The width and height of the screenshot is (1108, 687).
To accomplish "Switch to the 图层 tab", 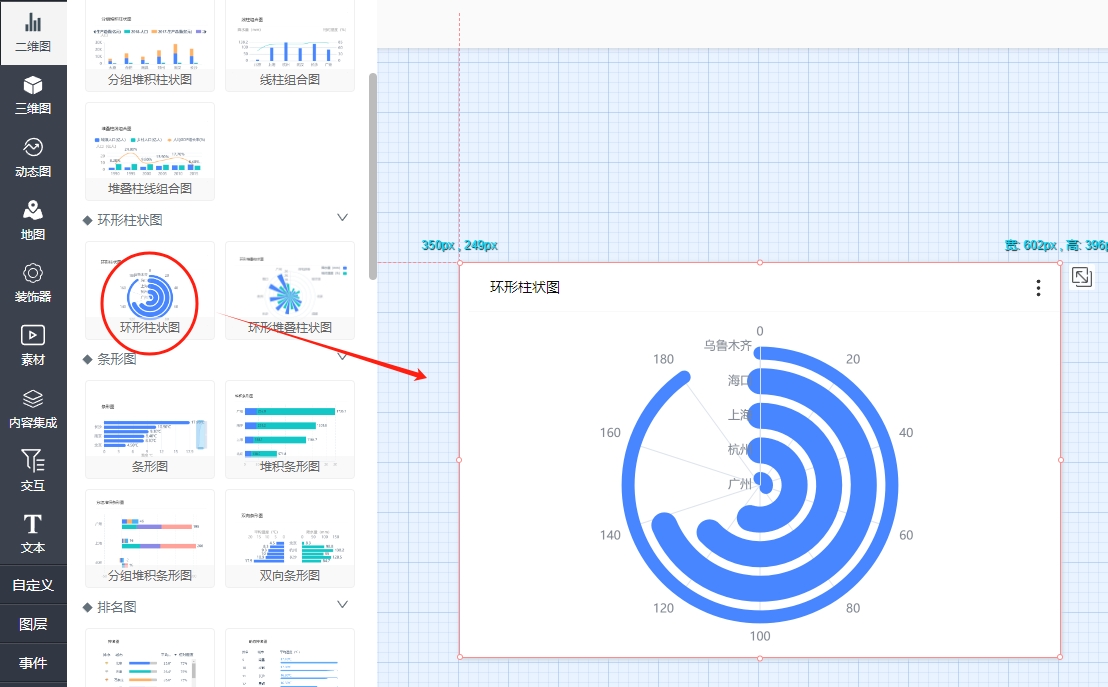I will (x=33, y=624).
